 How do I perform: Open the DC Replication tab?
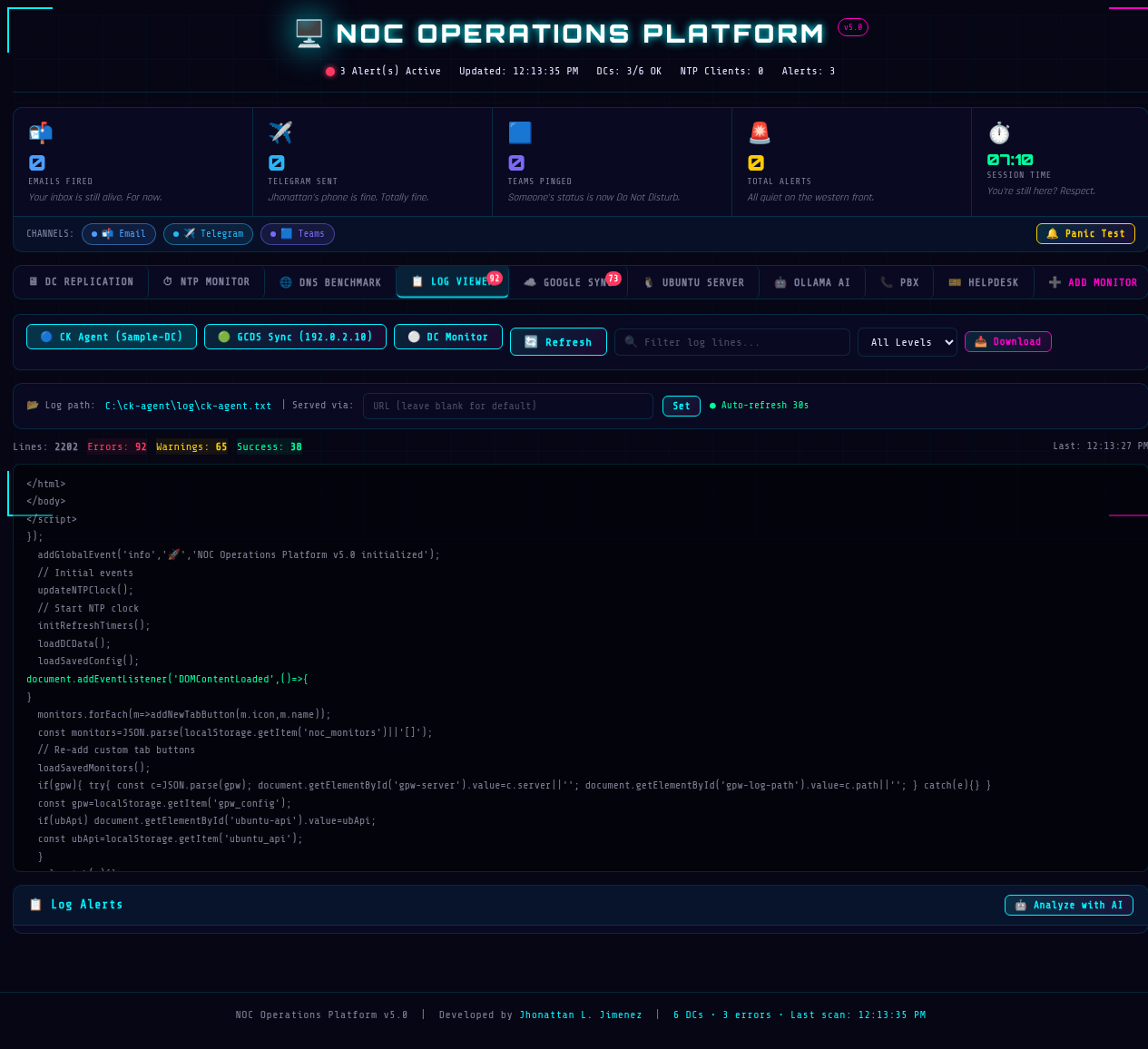(81, 282)
